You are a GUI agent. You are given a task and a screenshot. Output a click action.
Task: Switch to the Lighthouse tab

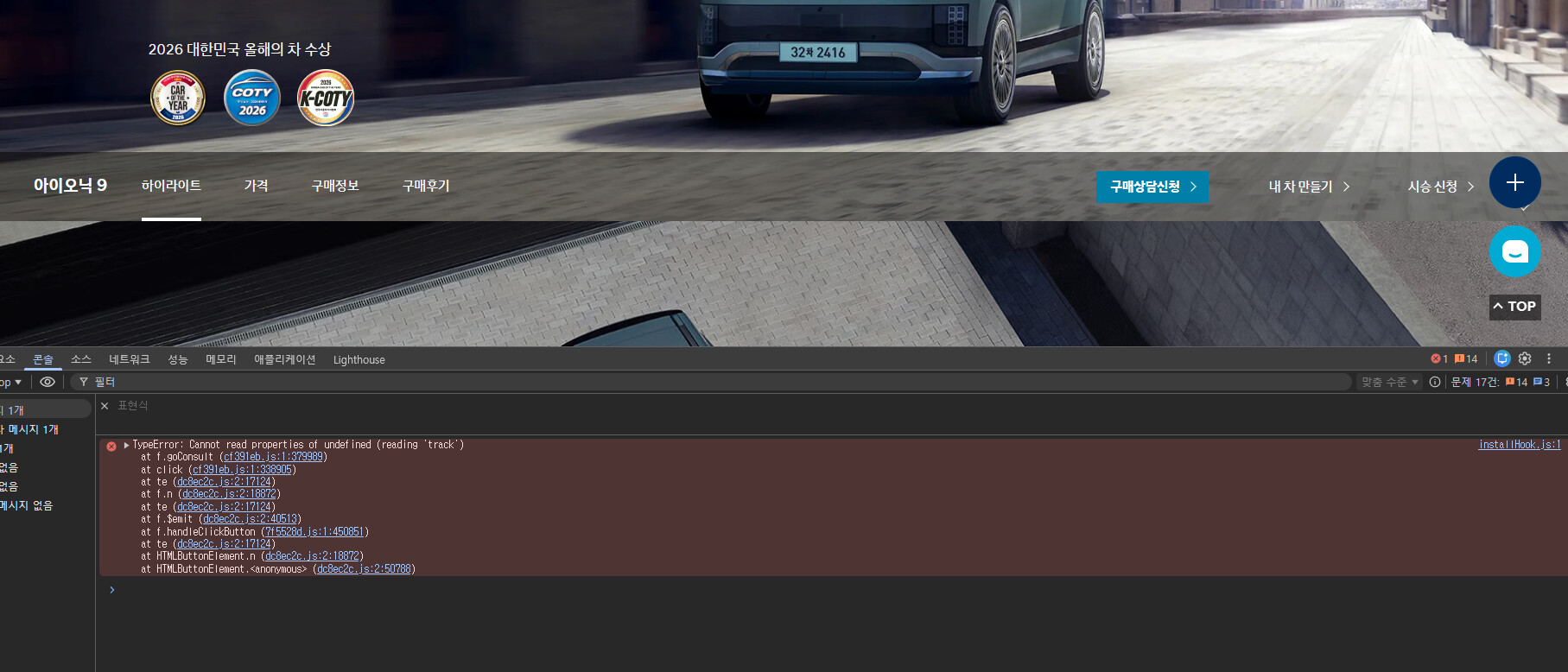pyautogui.click(x=359, y=359)
